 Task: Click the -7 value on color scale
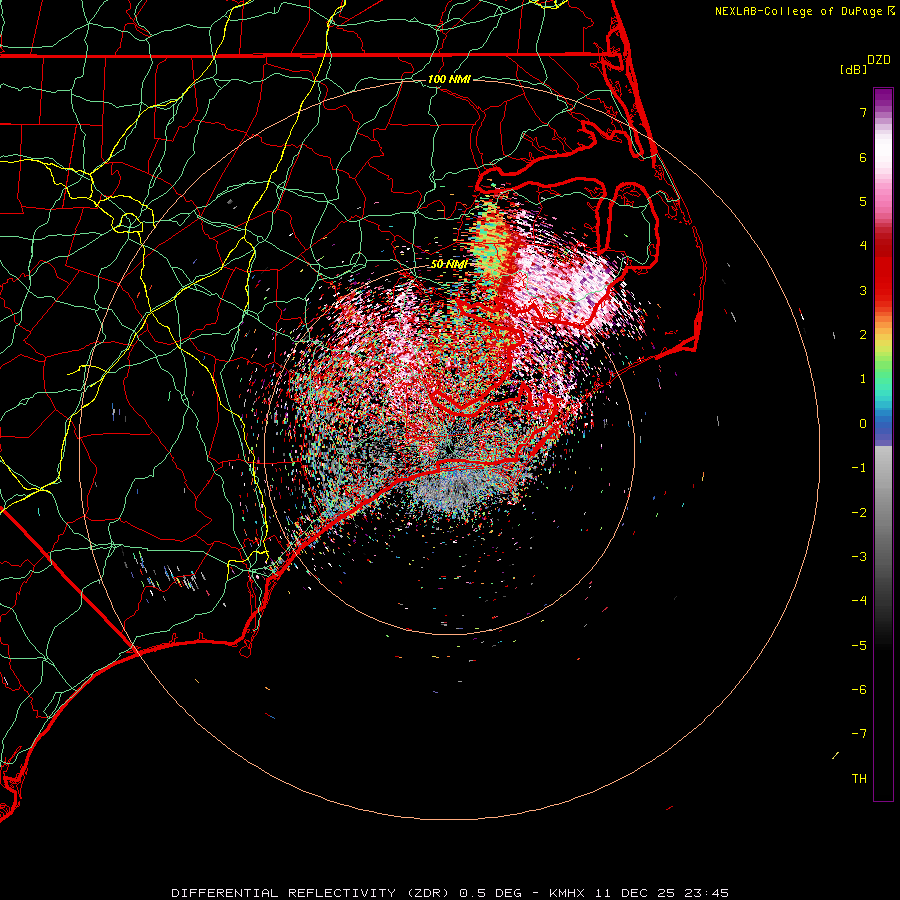tap(859, 734)
